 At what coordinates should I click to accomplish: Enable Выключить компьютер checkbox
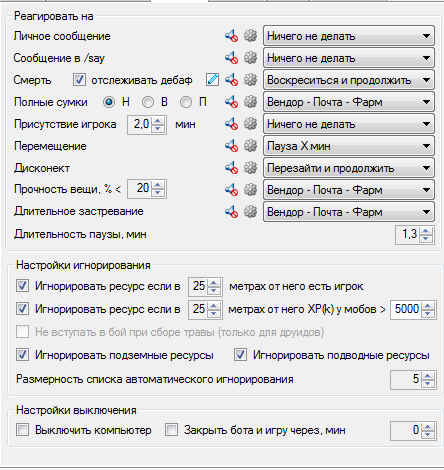[x=22, y=430]
